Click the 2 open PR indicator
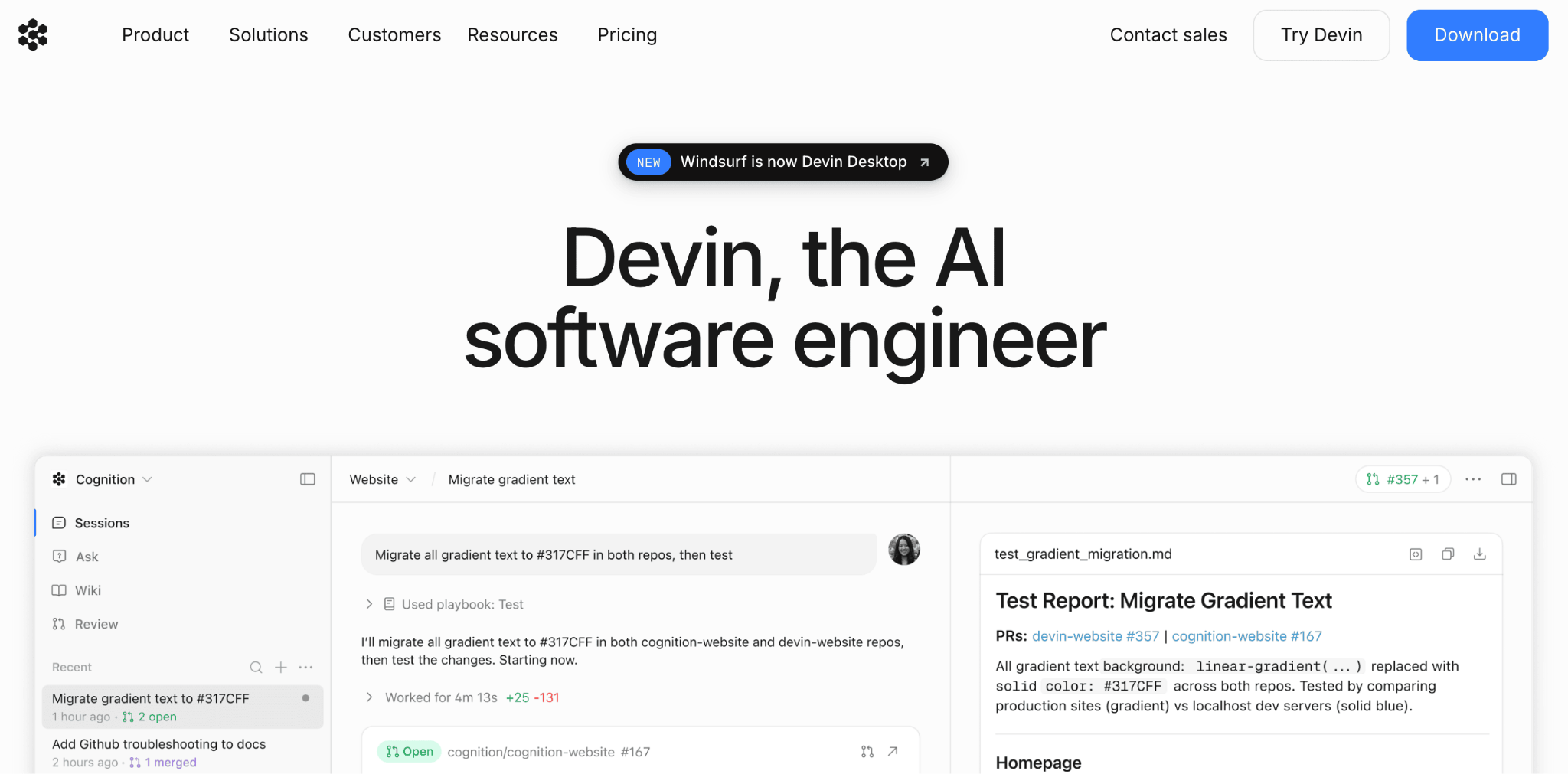Image resolution: width=1568 pixels, height=774 pixels. coord(149,717)
